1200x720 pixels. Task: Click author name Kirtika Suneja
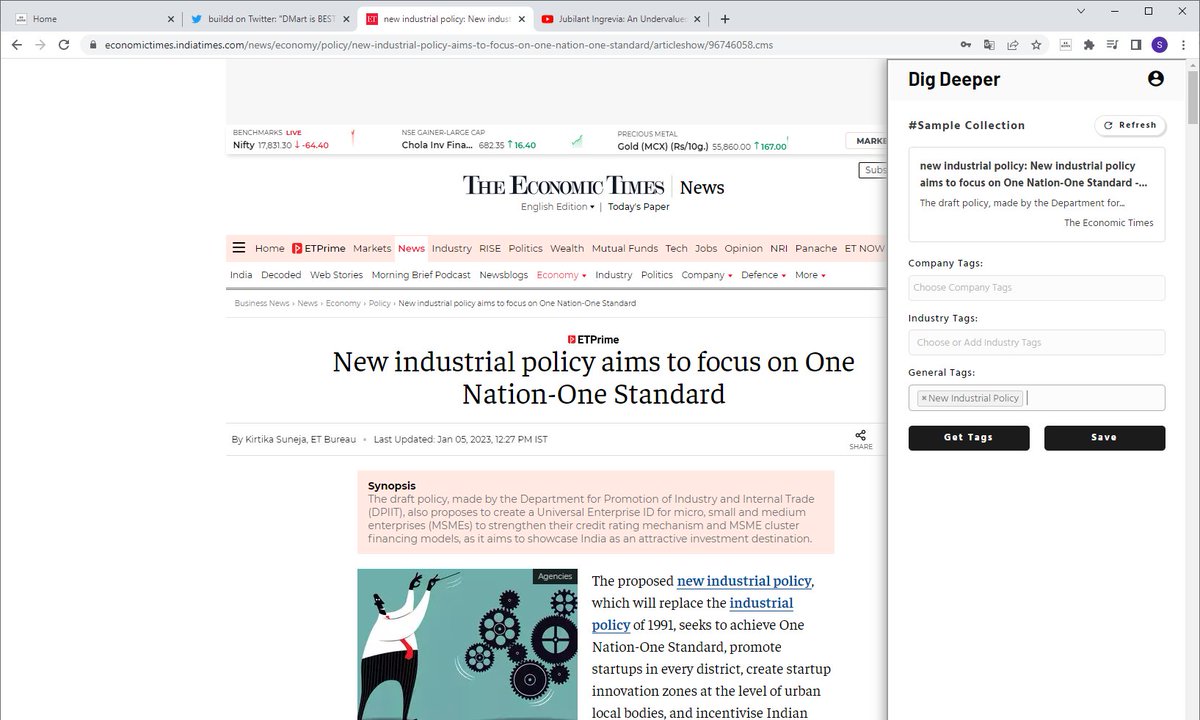click(x=276, y=440)
